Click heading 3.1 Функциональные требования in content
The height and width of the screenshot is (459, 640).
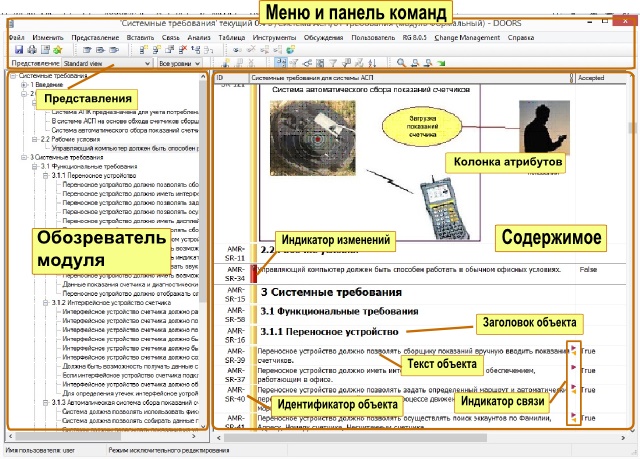coord(339,312)
